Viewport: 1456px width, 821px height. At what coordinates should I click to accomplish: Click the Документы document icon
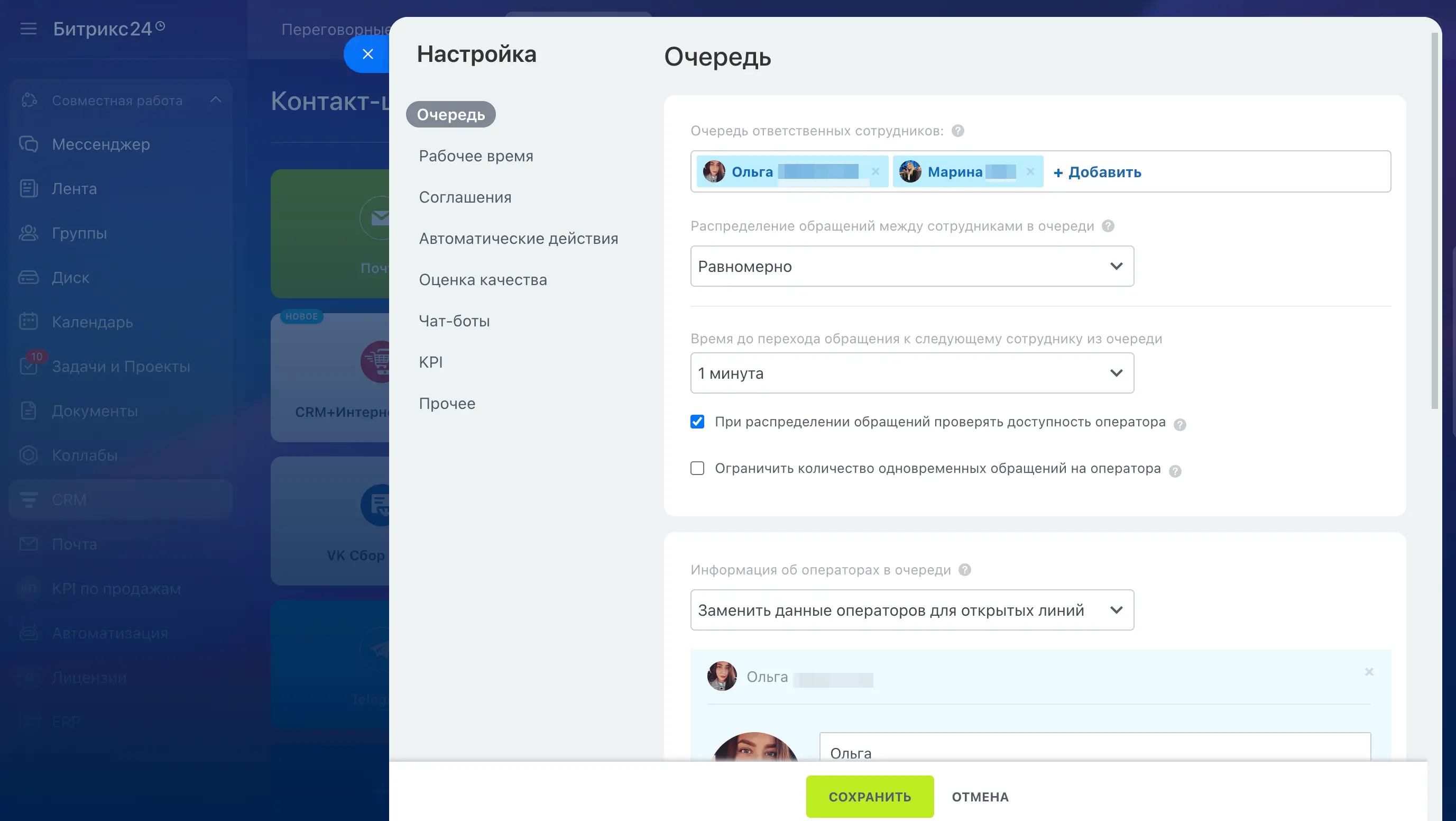[28, 410]
